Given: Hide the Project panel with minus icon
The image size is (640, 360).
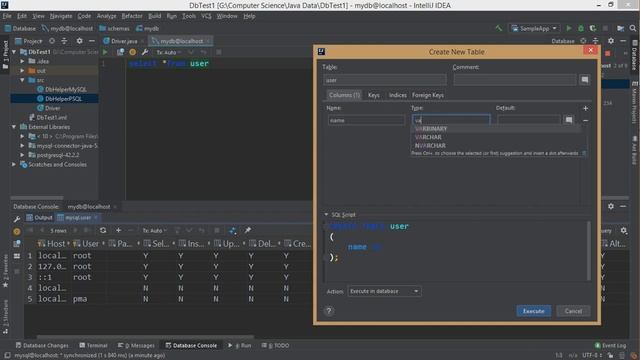Looking at the screenshot, I should pyautogui.click(x=92, y=41).
